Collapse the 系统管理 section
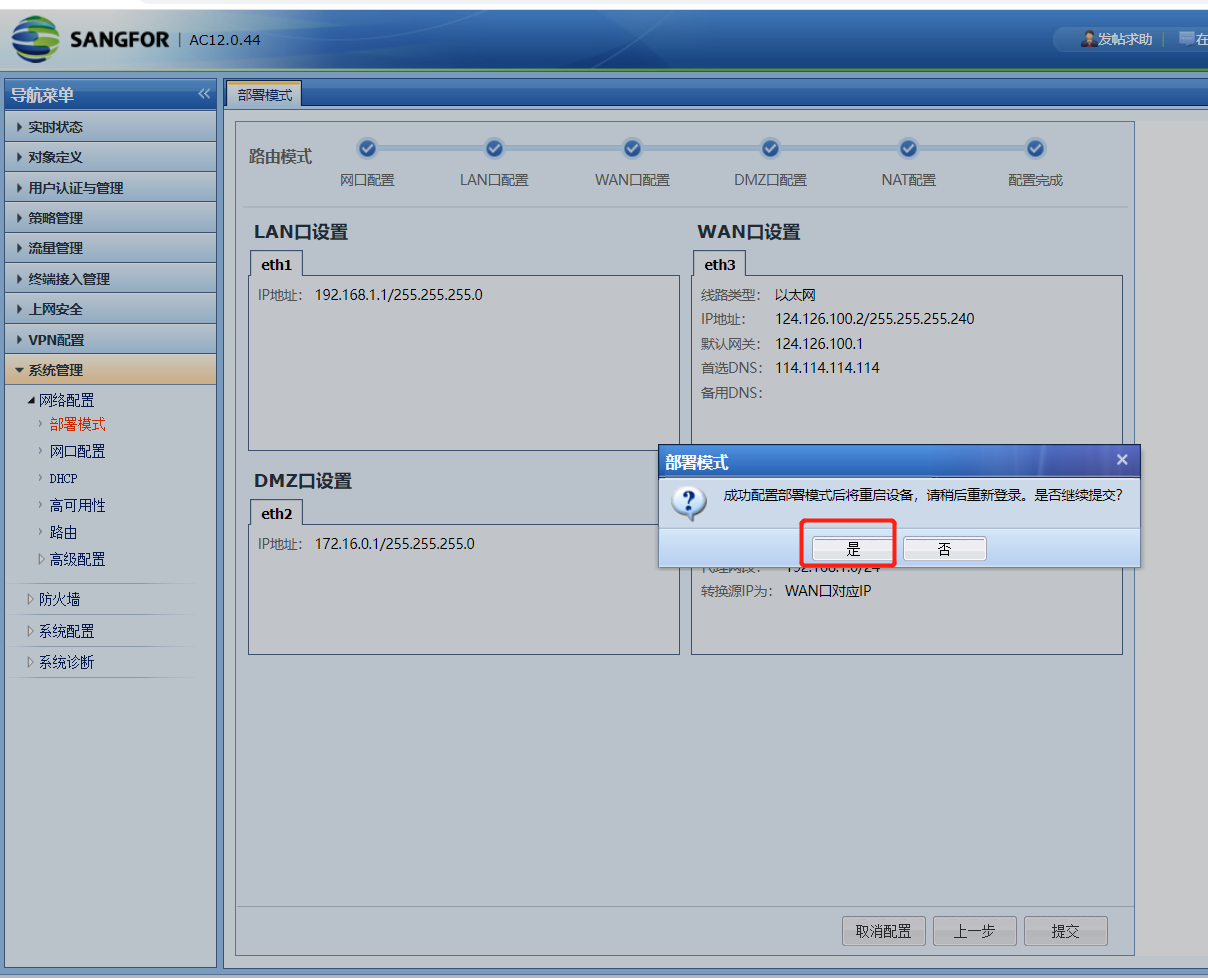The image size is (1208, 978). (56, 370)
